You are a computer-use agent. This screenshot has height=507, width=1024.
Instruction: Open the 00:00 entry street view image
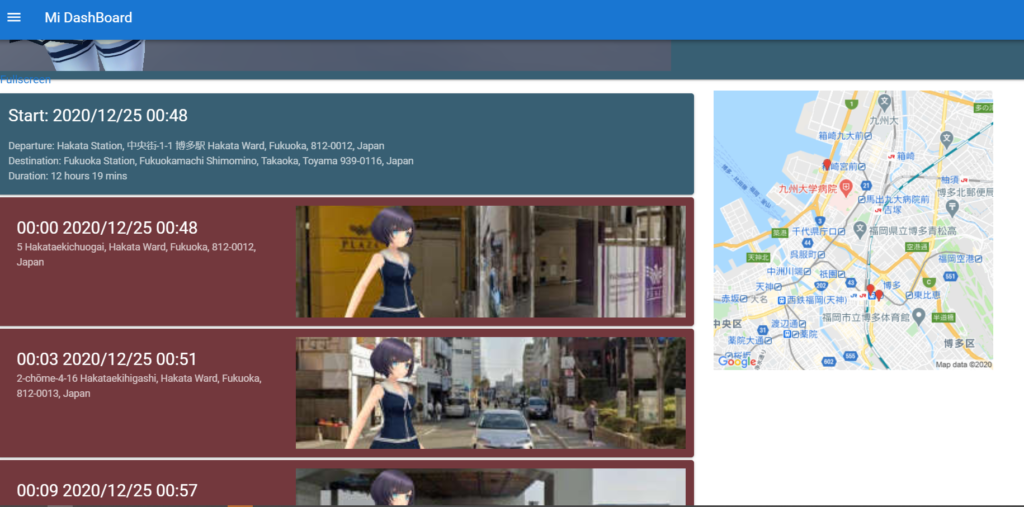[x=490, y=262]
